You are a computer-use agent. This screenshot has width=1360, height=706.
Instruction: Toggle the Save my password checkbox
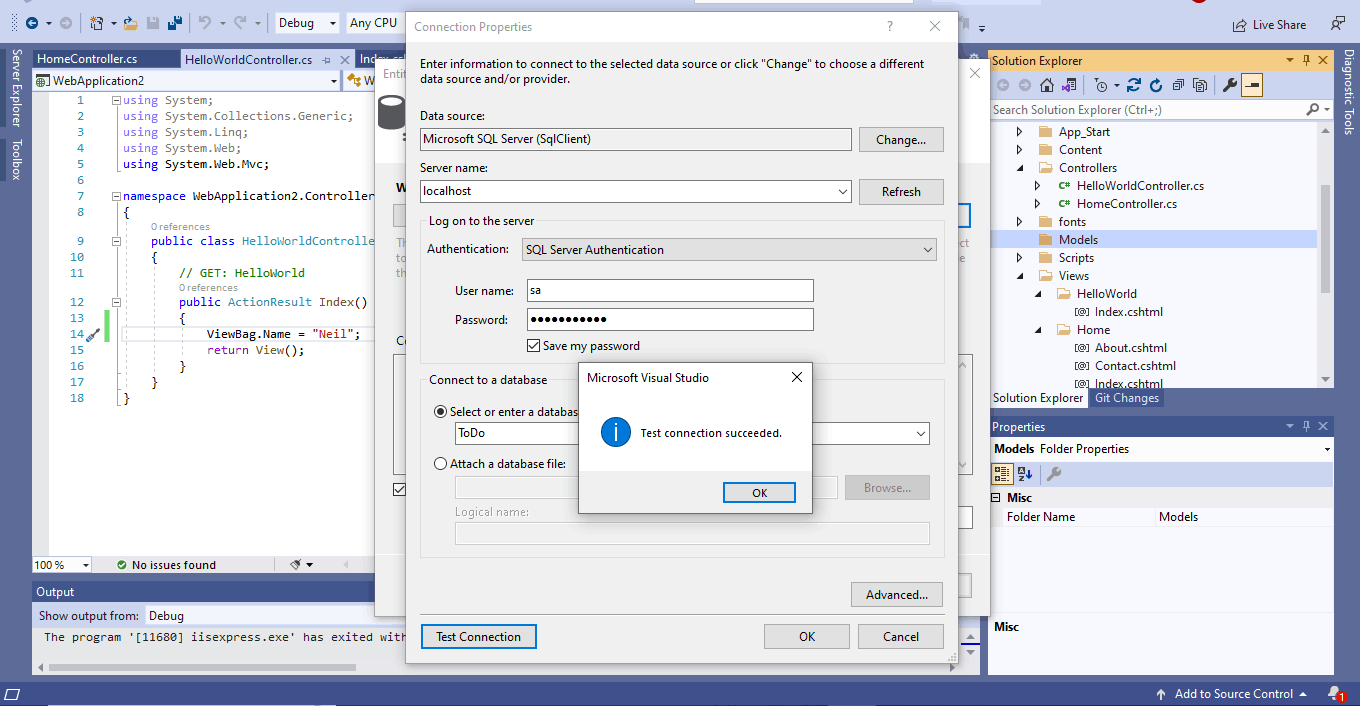533,346
